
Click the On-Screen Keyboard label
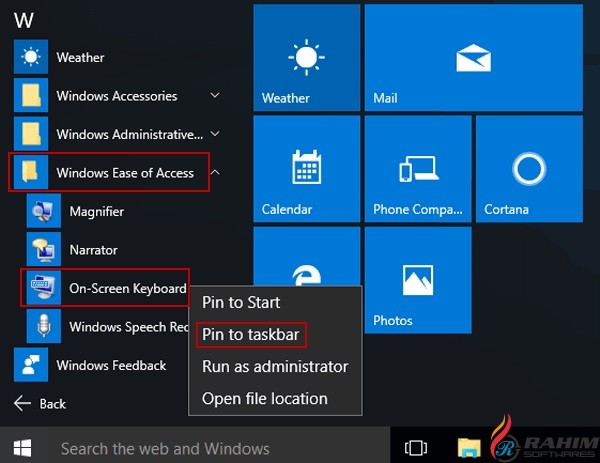(x=128, y=289)
